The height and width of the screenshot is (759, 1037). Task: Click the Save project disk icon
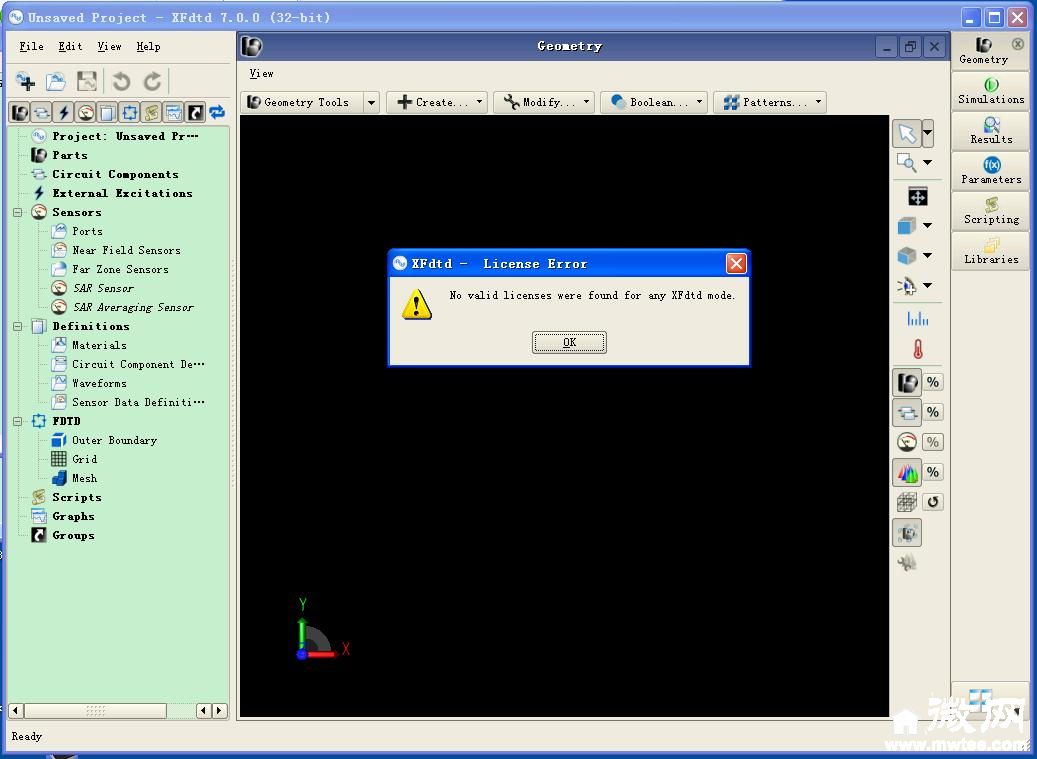87,82
